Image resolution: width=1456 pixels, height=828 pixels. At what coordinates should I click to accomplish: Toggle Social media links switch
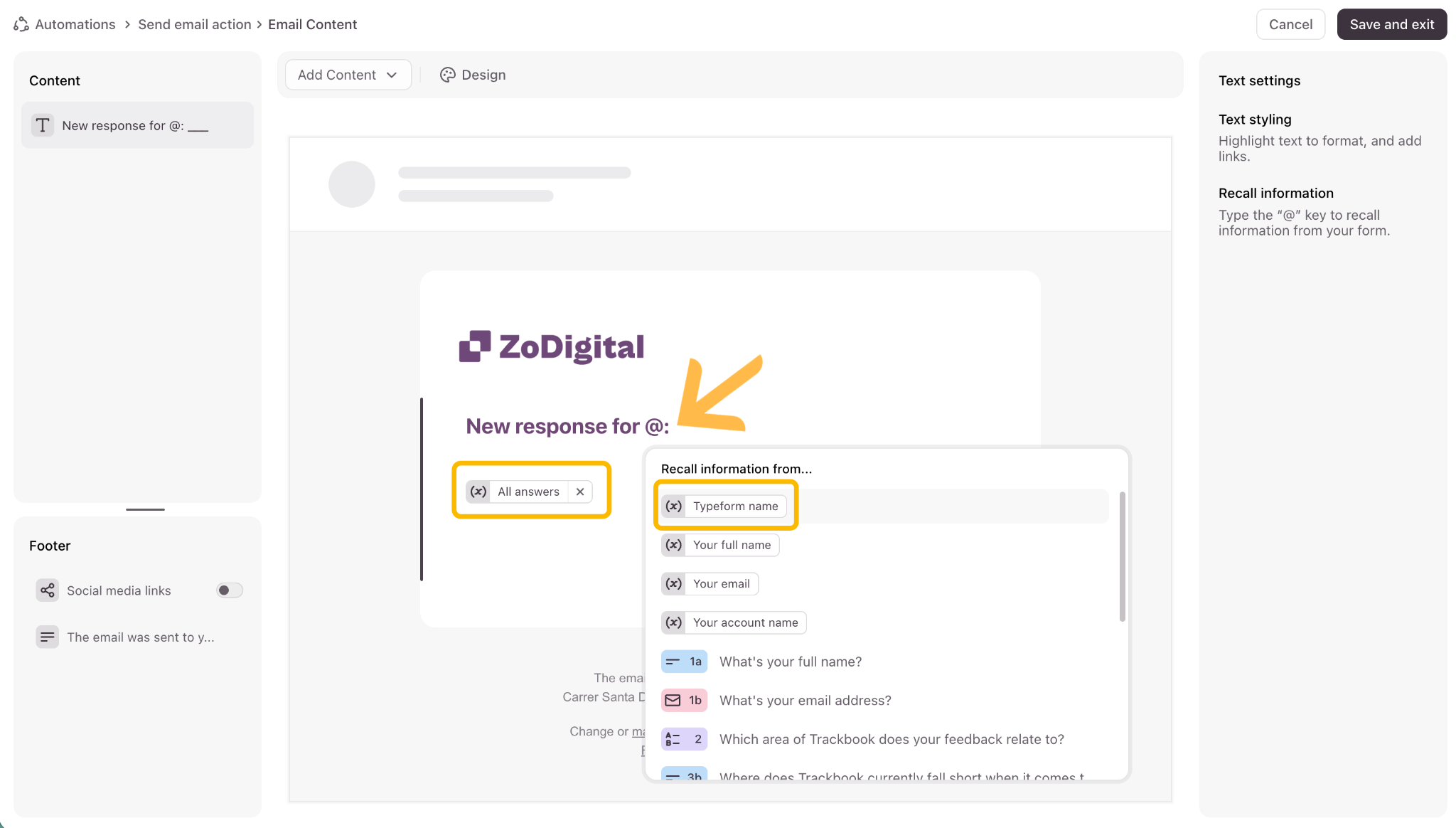[x=230, y=590]
